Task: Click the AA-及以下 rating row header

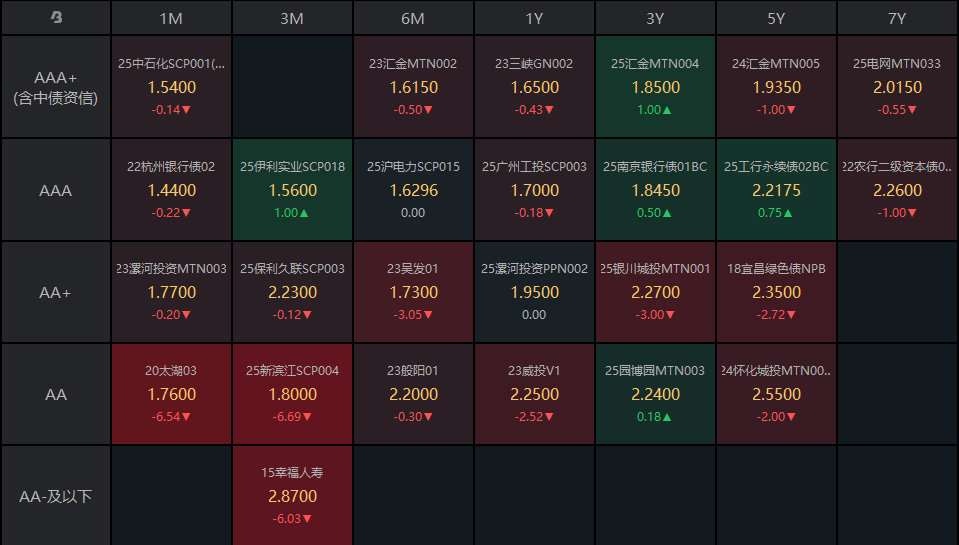Action: click(x=56, y=496)
